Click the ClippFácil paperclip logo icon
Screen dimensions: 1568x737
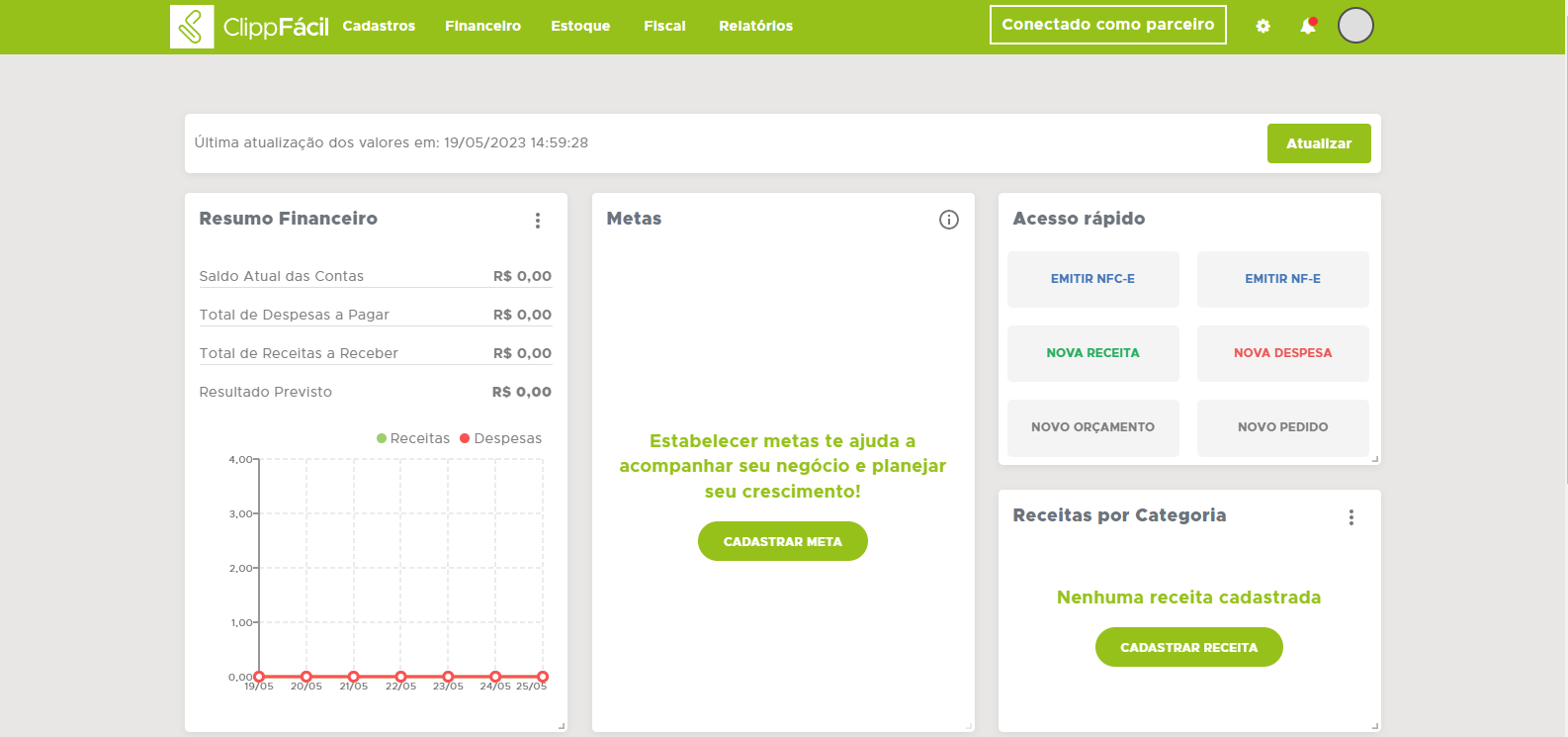192,27
